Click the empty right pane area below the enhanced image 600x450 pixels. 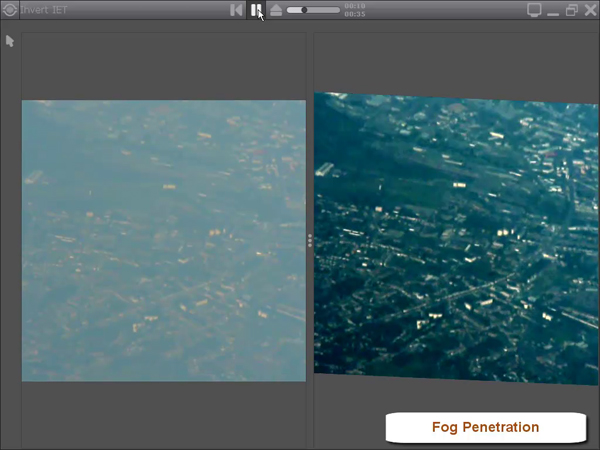click(350, 410)
